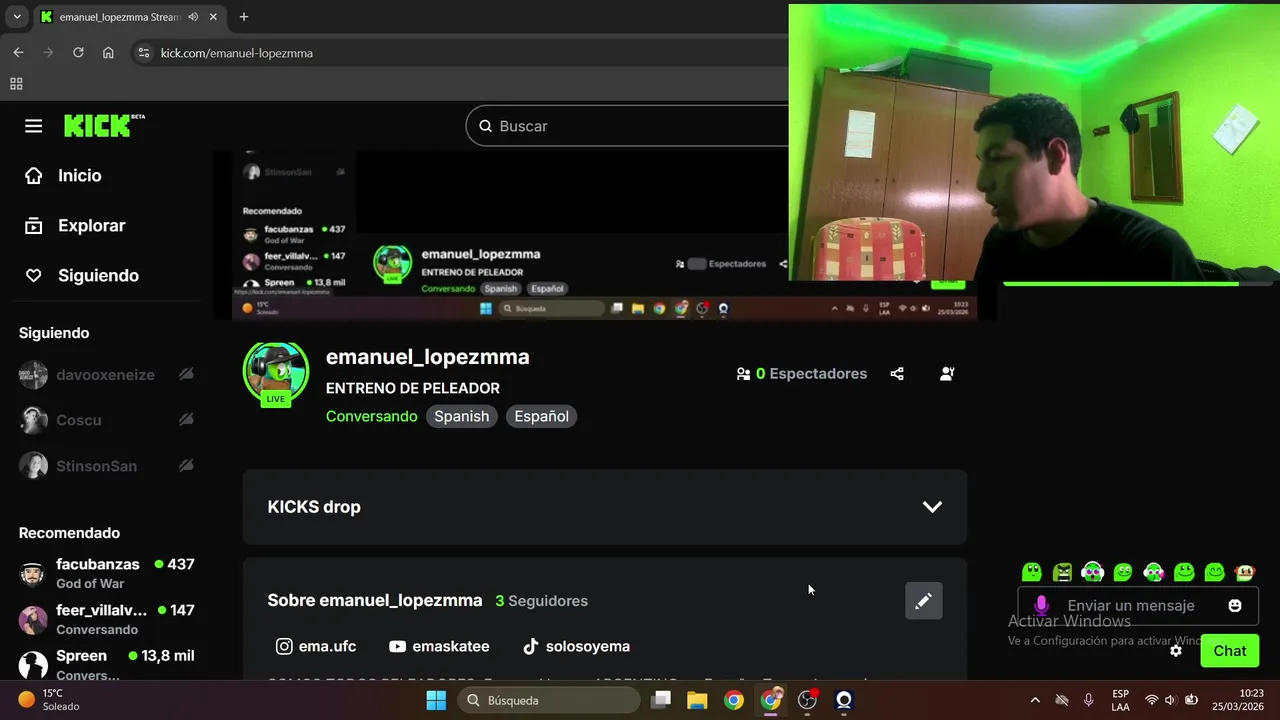Click the site info icon in address bar
Screen dimensions: 1280x720
(143, 53)
